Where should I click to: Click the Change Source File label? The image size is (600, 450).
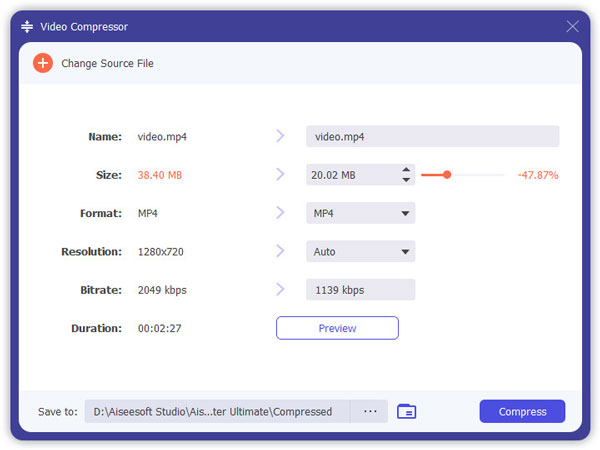108,63
